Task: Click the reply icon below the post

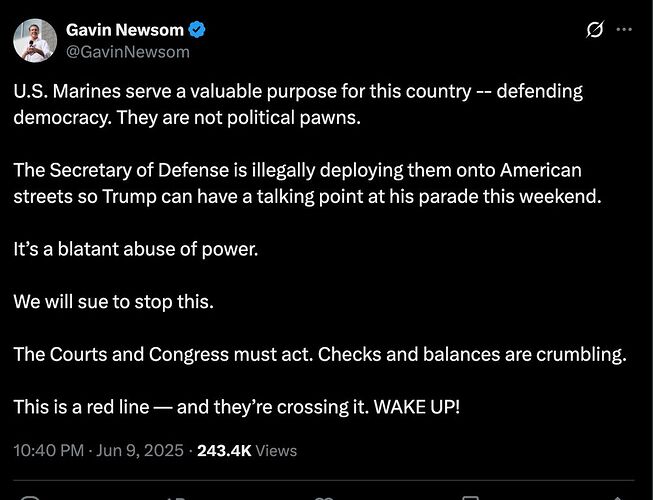Action: tap(30, 498)
